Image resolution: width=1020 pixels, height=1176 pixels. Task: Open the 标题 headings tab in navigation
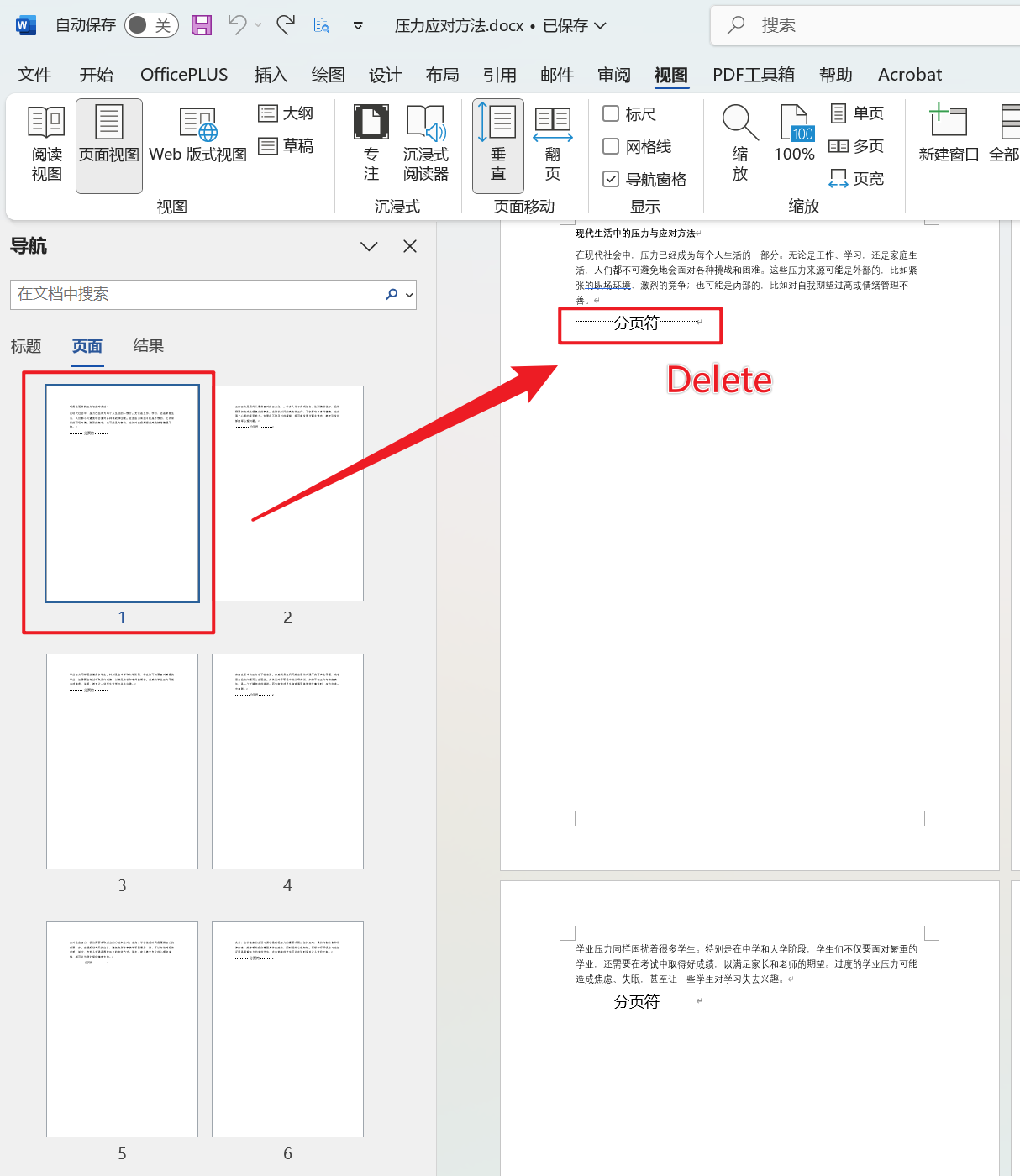coord(26,345)
